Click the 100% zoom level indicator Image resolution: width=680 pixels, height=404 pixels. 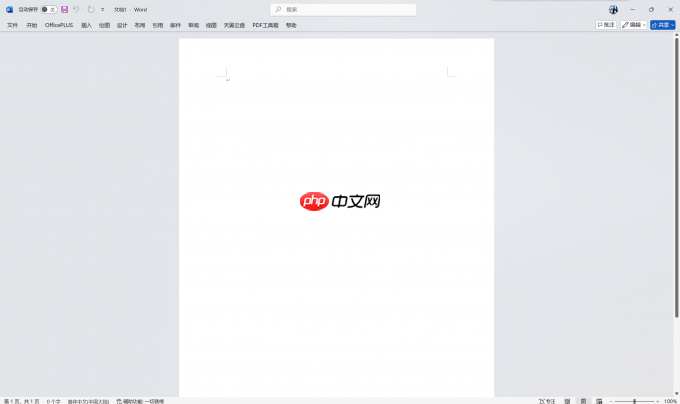pos(670,401)
